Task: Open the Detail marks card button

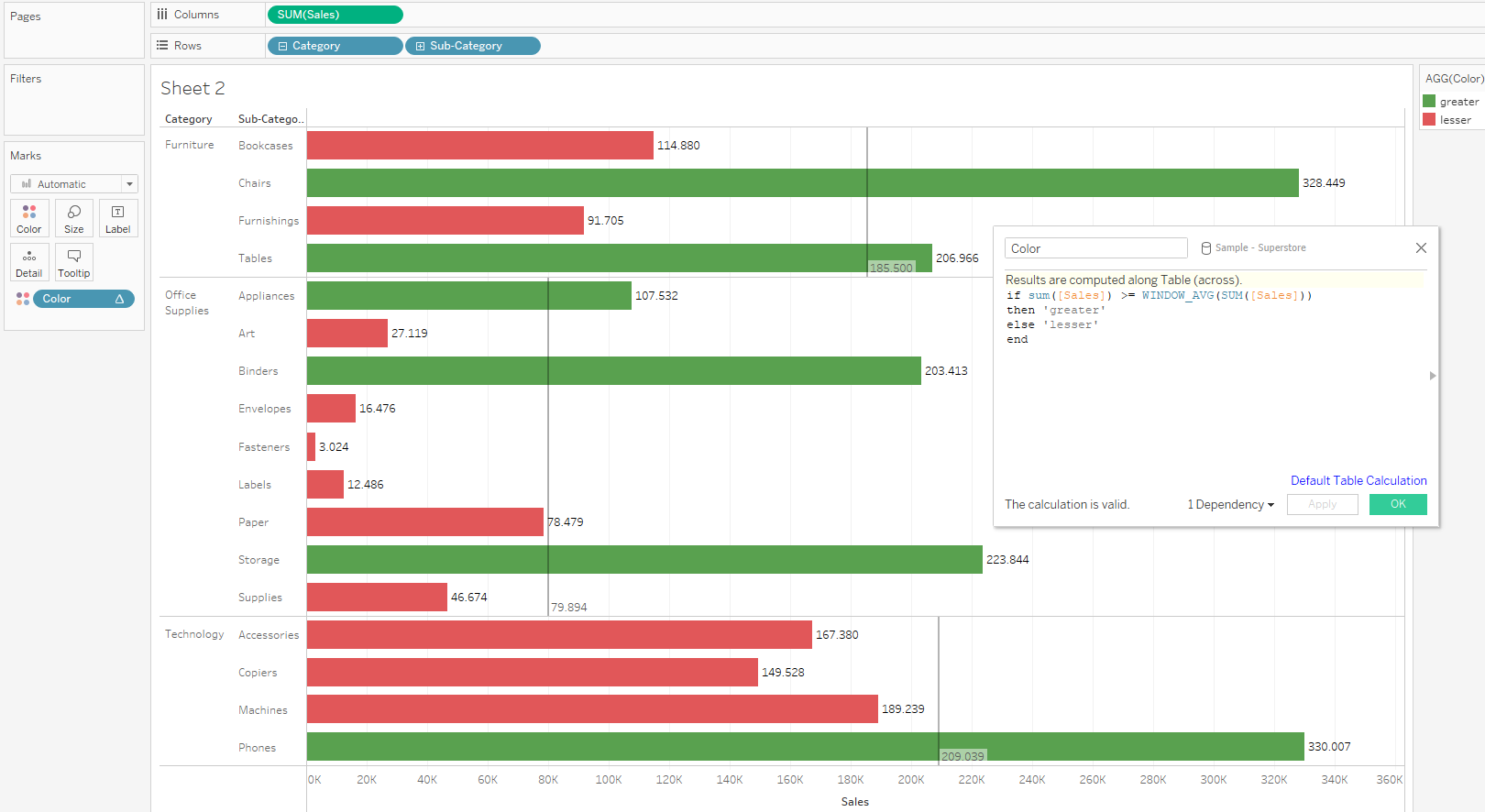Action: tap(29, 262)
